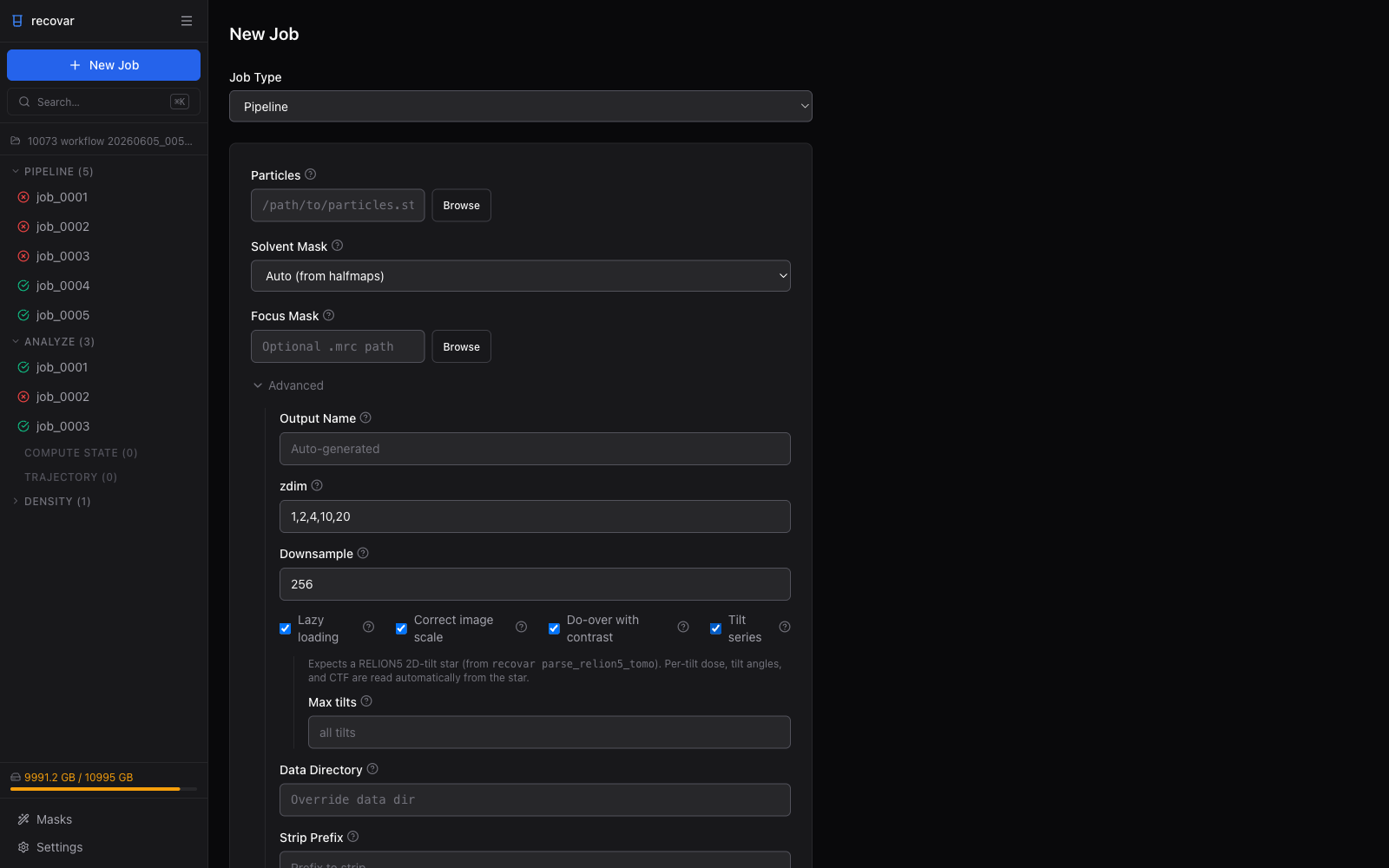The height and width of the screenshot is (868, 1389).
Task: Open the Job Type dropdown
Action: point(521,106)
